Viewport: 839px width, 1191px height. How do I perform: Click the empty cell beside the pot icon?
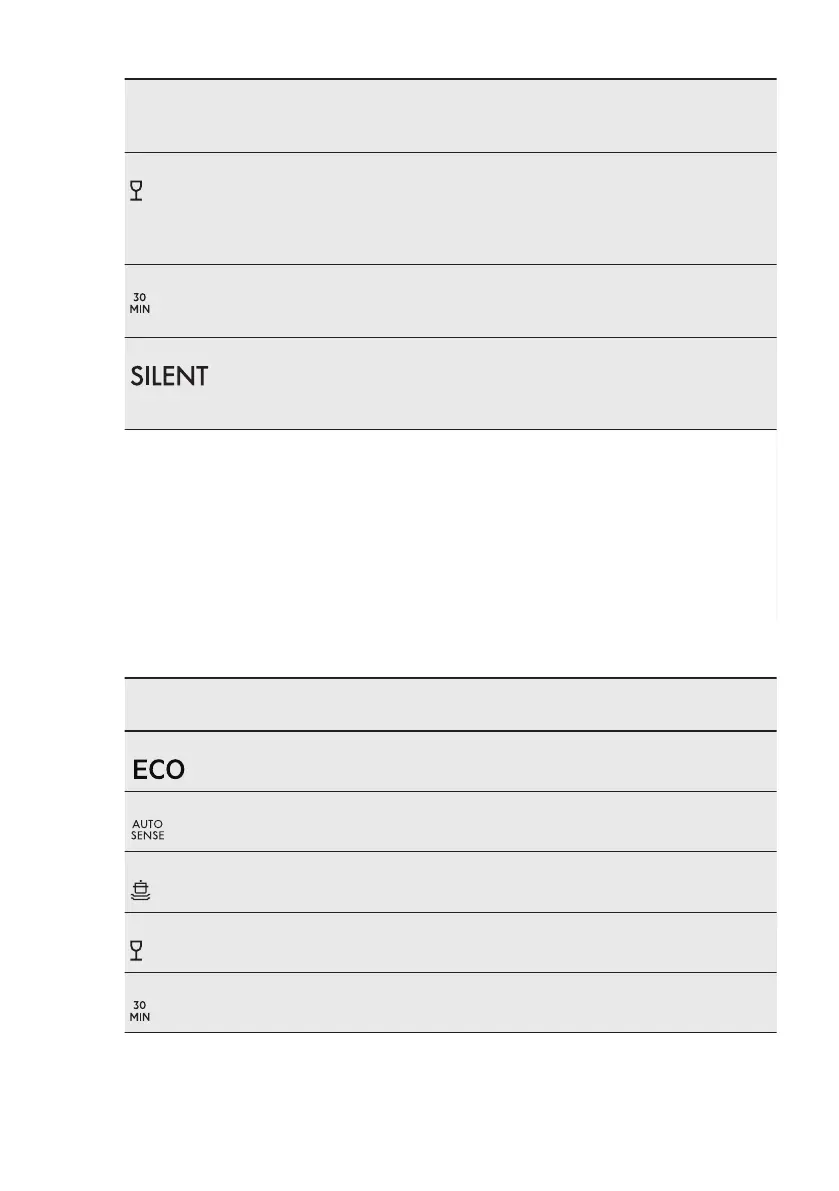pos(480,882)
